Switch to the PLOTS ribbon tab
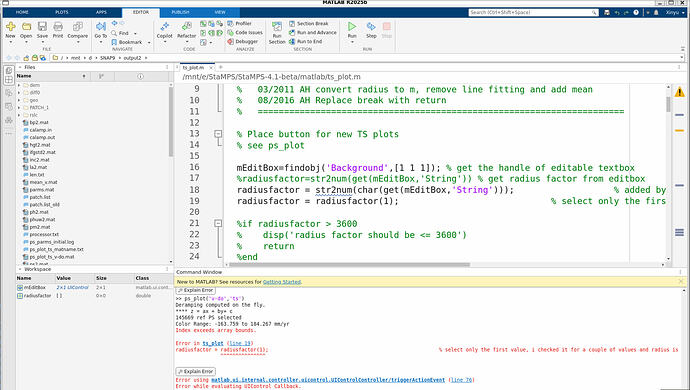The height and width of the screenshot is (390, 690). [x=62, y=12]
